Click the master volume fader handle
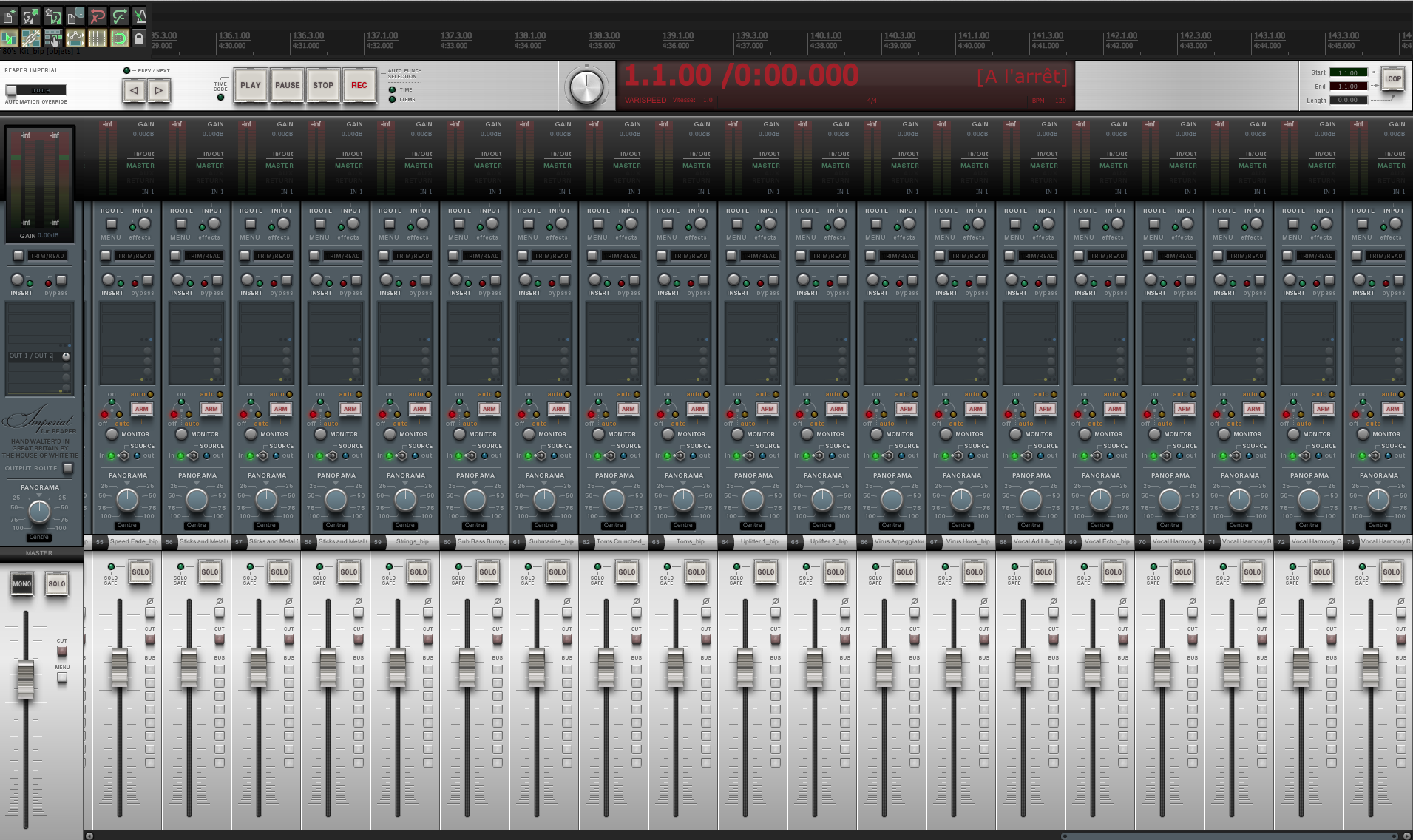The height and width of the screenshot is (840, 1413). (x=25, y=680)
